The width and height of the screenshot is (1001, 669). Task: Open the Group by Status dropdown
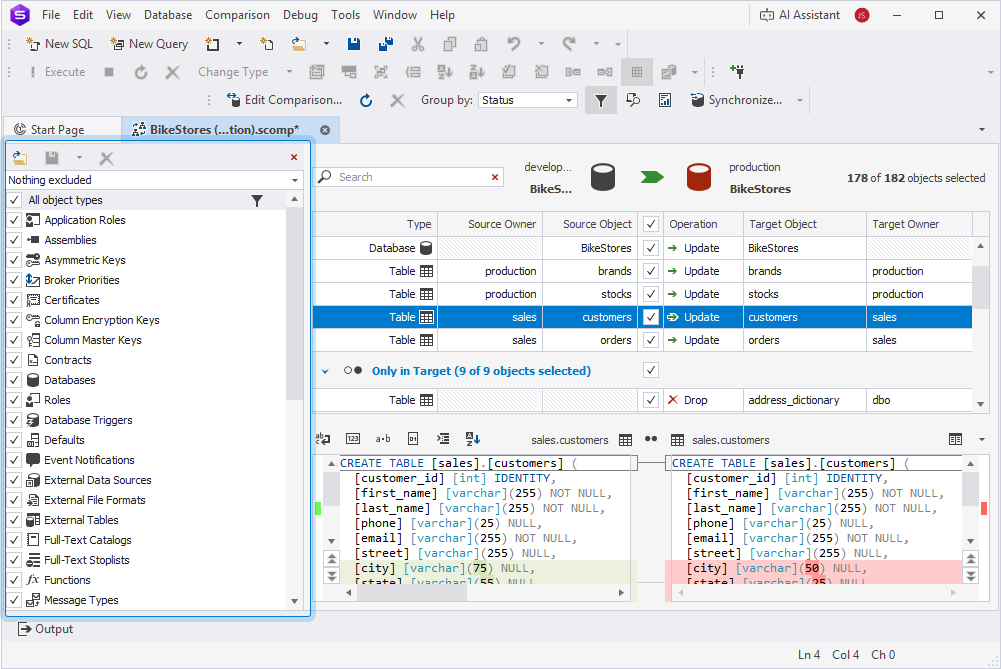point(570,100)
